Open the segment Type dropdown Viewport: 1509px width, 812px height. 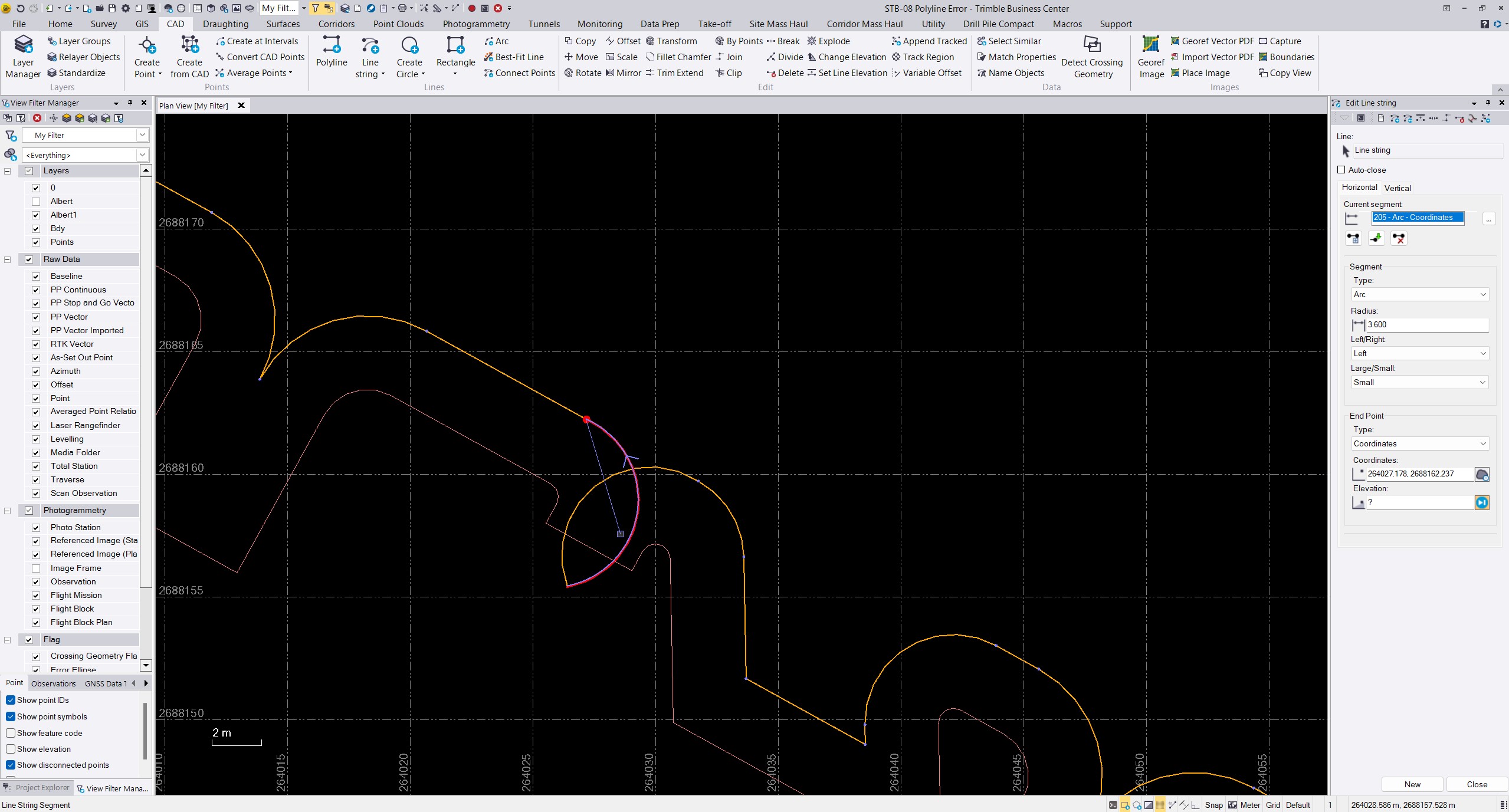click(1419, 294)
